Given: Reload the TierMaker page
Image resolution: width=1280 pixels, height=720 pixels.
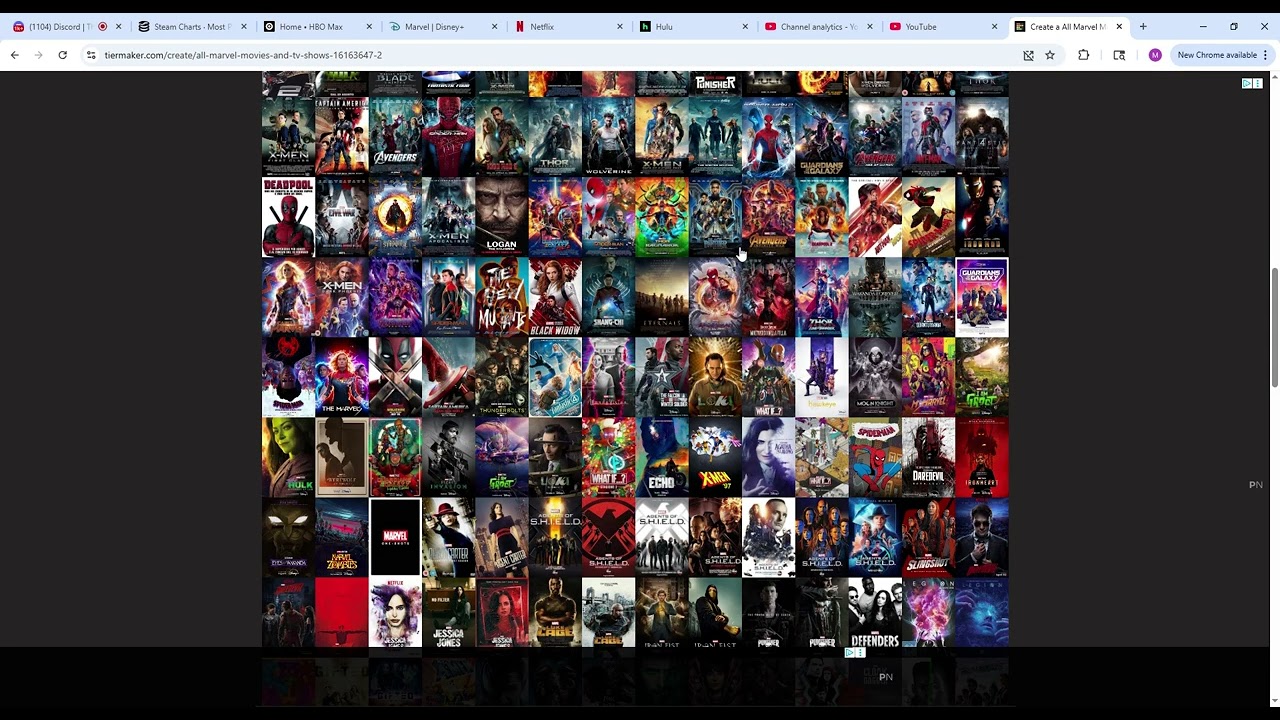Looking at the screenshot, I should click(62, 55).
